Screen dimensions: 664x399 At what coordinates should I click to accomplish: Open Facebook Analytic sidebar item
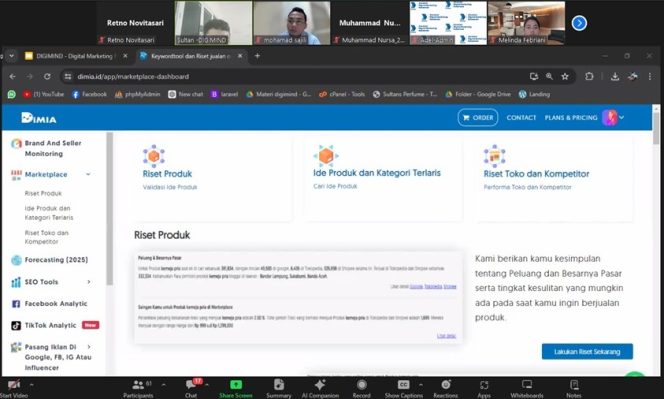pos(49,304)
